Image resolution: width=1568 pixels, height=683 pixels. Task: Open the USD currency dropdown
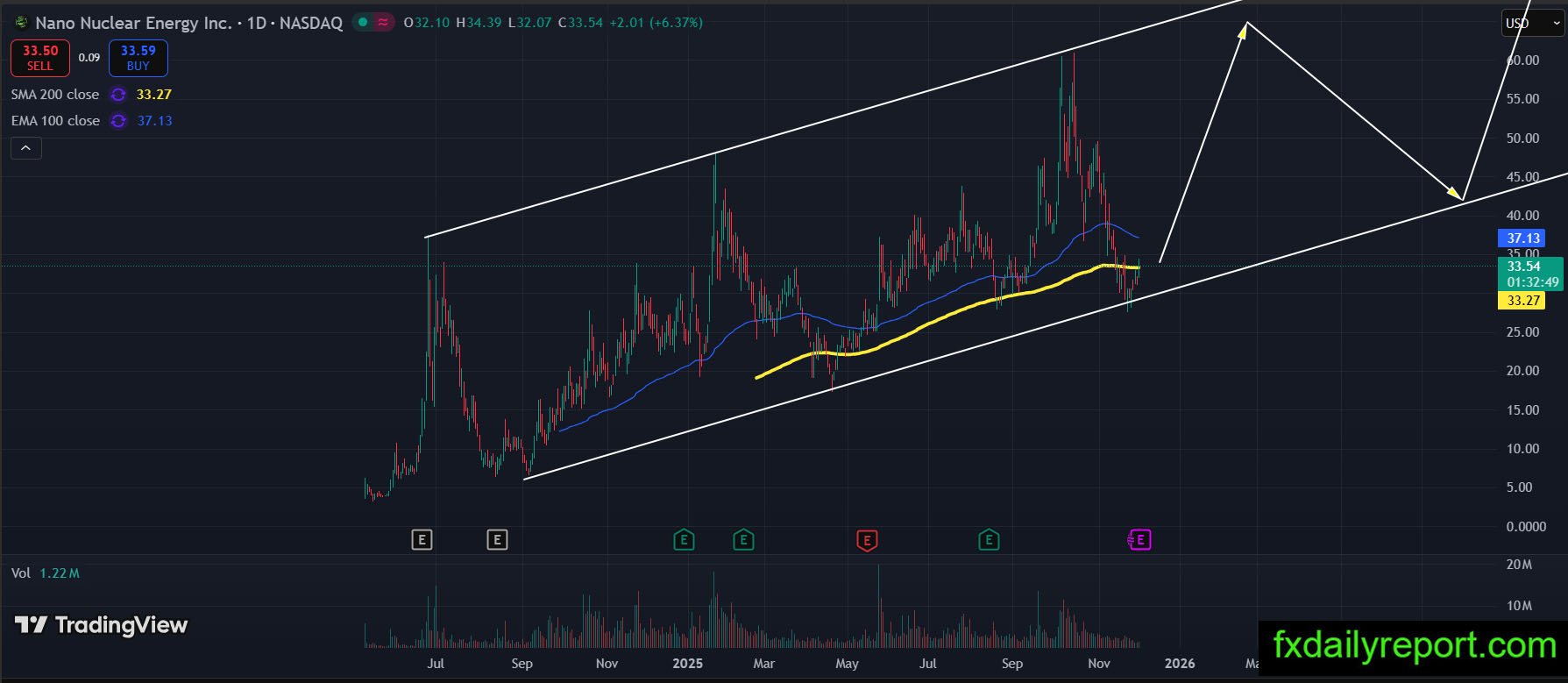(x=1531, y=24)
